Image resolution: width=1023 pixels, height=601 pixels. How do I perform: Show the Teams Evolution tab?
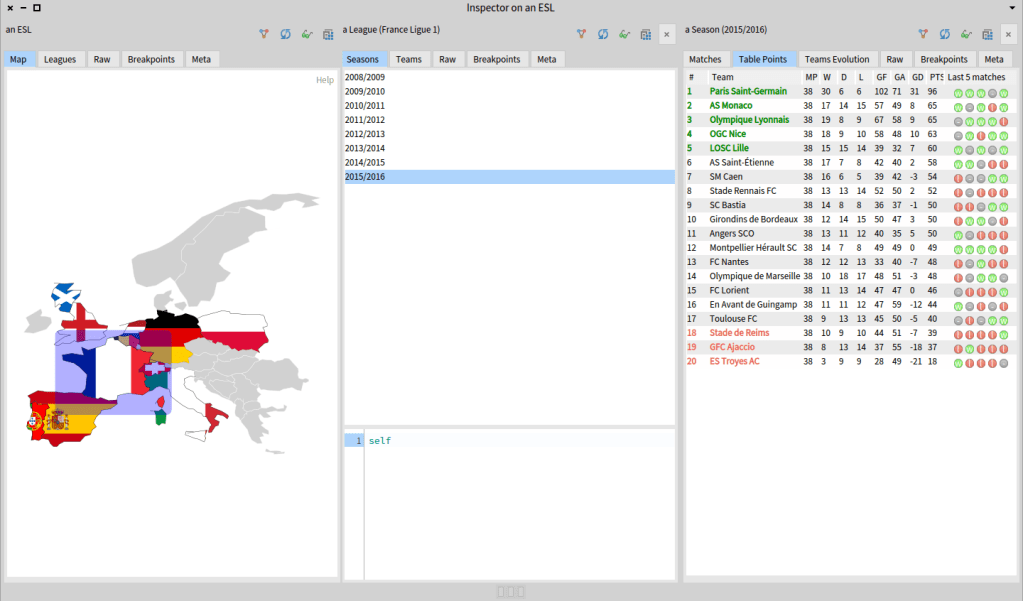837,59
